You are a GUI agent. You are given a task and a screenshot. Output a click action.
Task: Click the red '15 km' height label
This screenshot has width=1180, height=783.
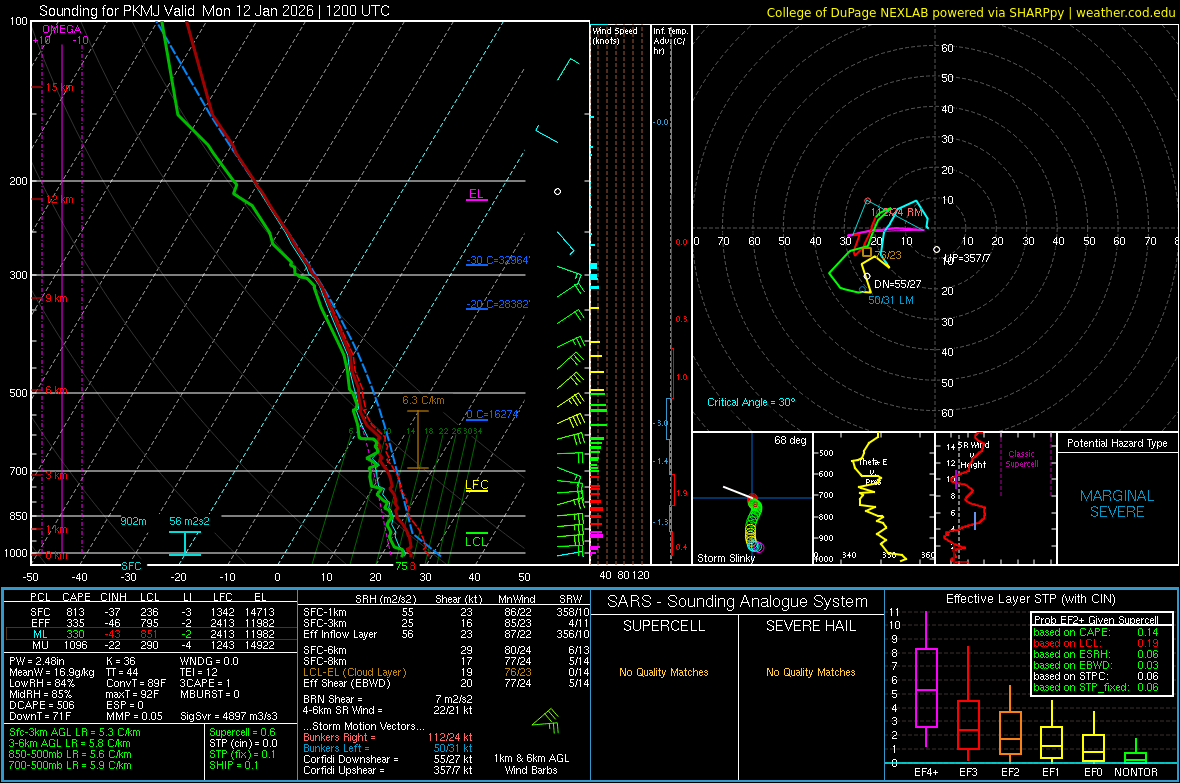[59, 87]
